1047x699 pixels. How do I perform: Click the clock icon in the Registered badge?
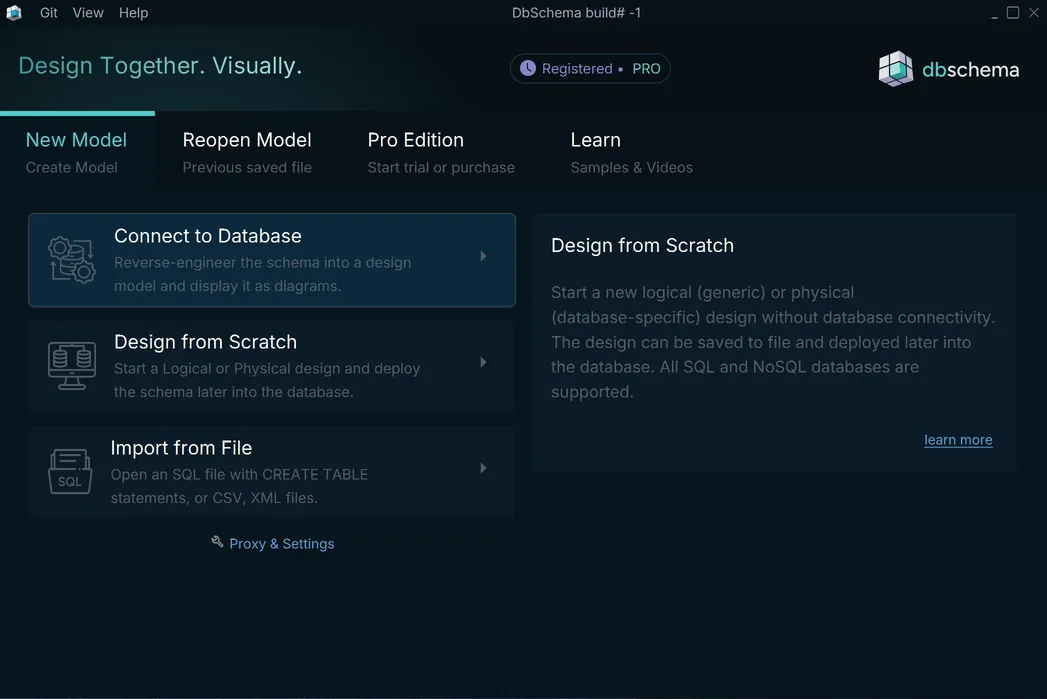[528, 68]
